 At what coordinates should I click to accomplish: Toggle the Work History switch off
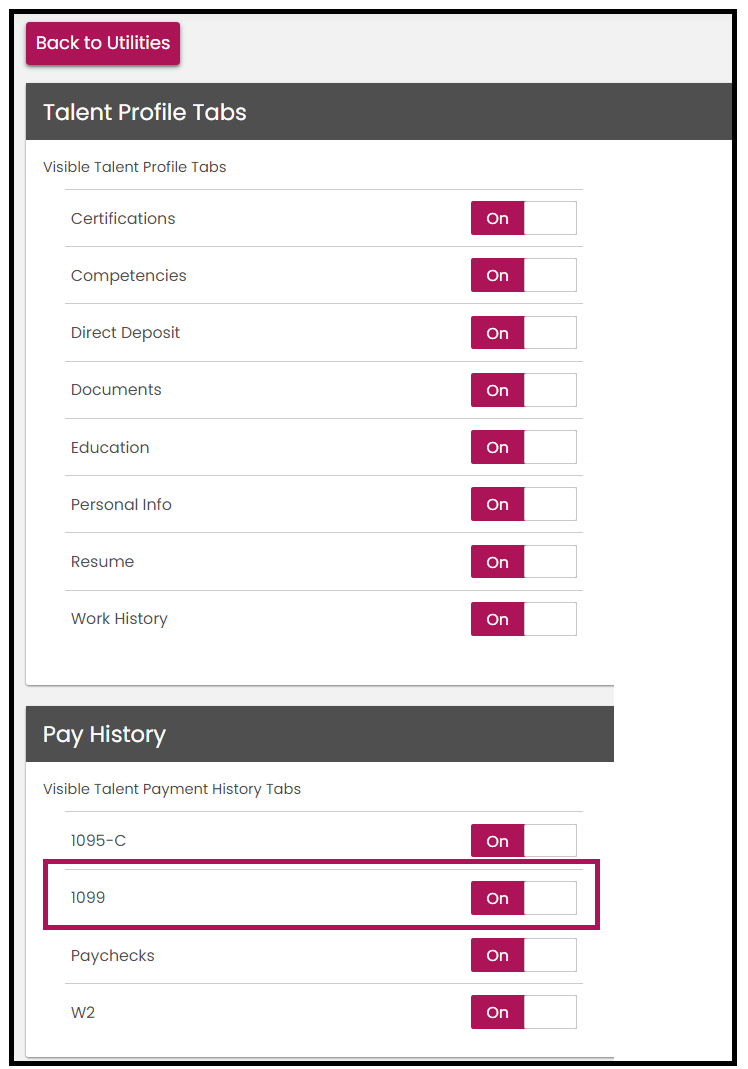(523, 619)
